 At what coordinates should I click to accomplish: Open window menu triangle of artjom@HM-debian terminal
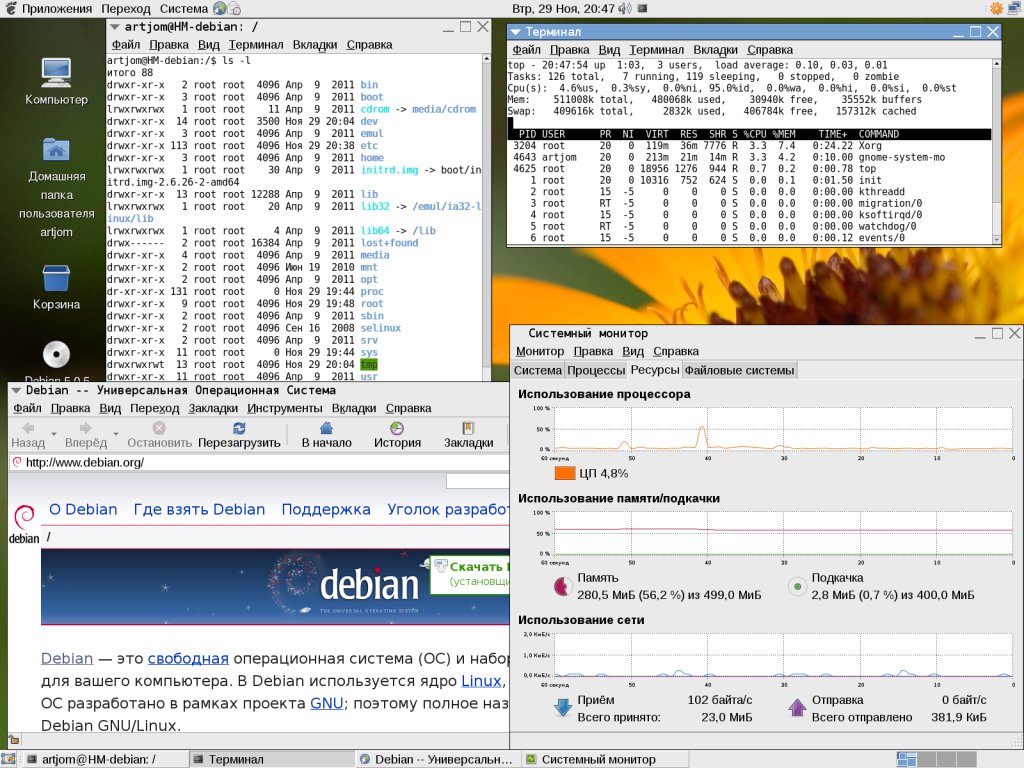[116, 25]
